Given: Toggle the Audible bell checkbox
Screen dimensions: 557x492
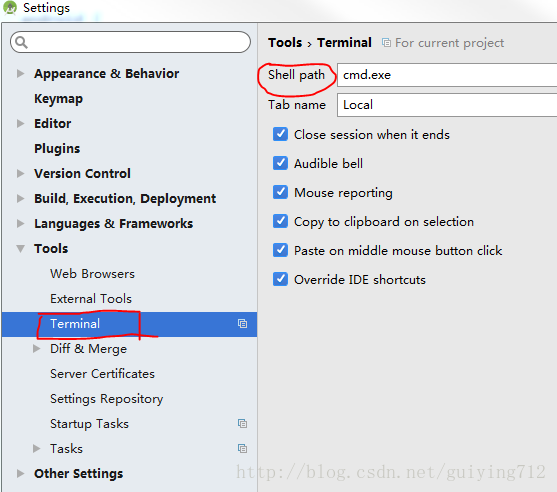Looking at the screenshot, I should click(280, 163).
